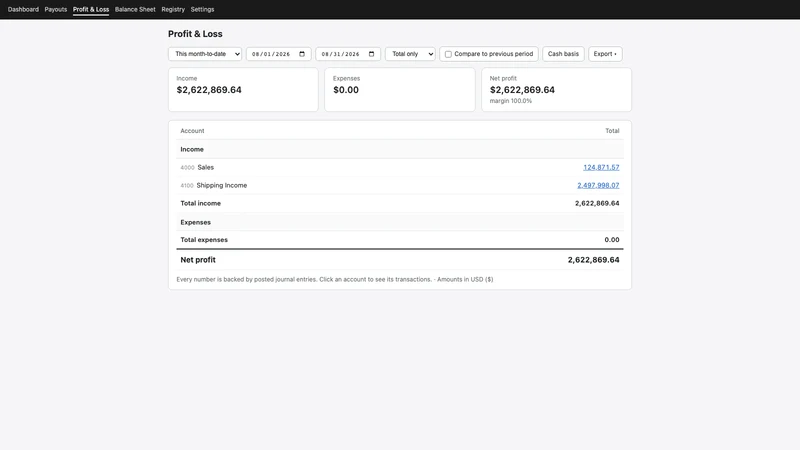Open the Total only dropdown

pos(410,54)
